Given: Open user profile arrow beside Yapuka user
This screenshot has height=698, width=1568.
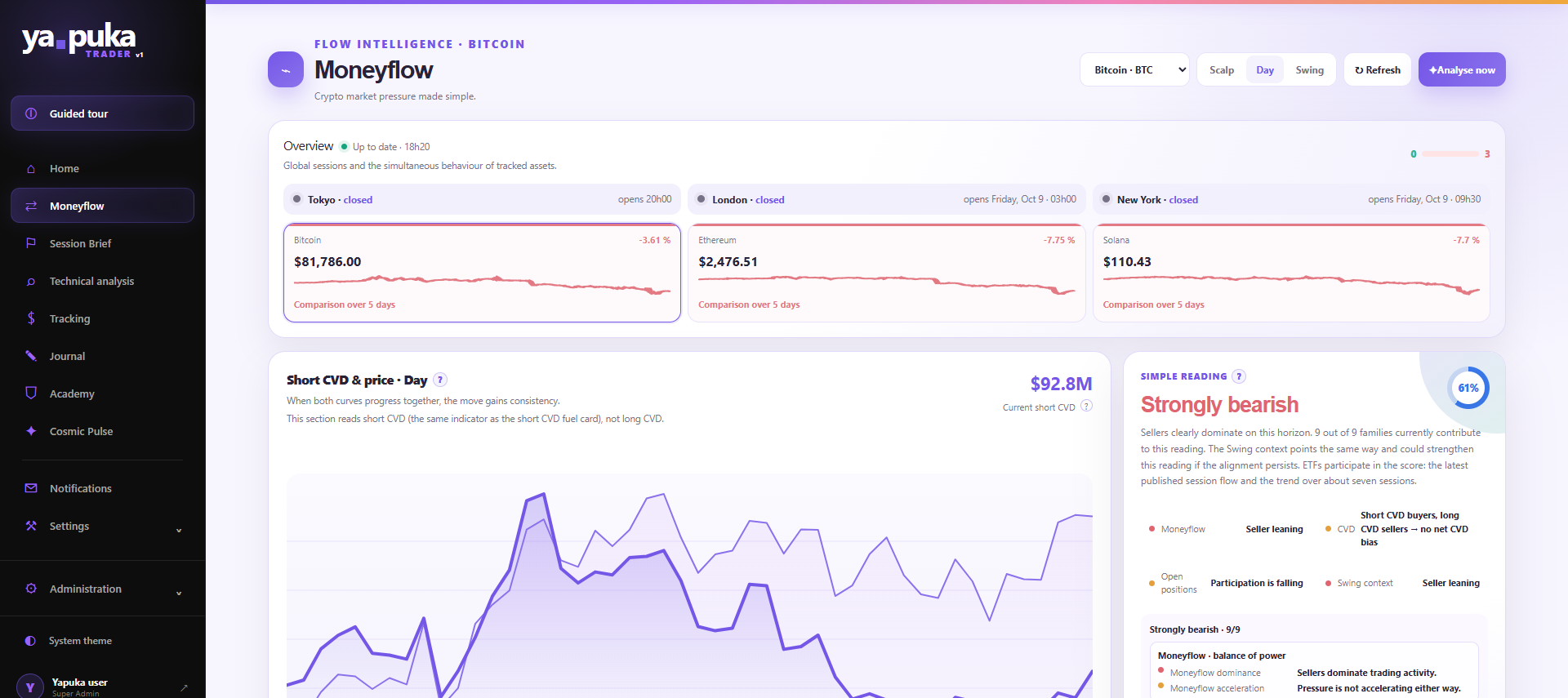Looking at the screenshot, I should 184,687.
